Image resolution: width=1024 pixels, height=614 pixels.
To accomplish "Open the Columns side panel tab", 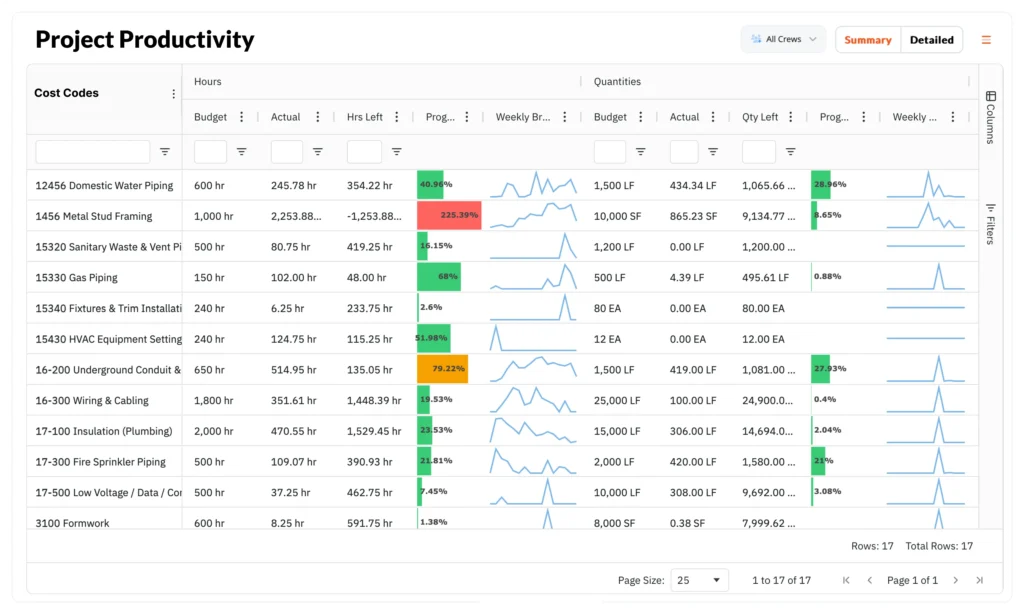I will [990, 117].
